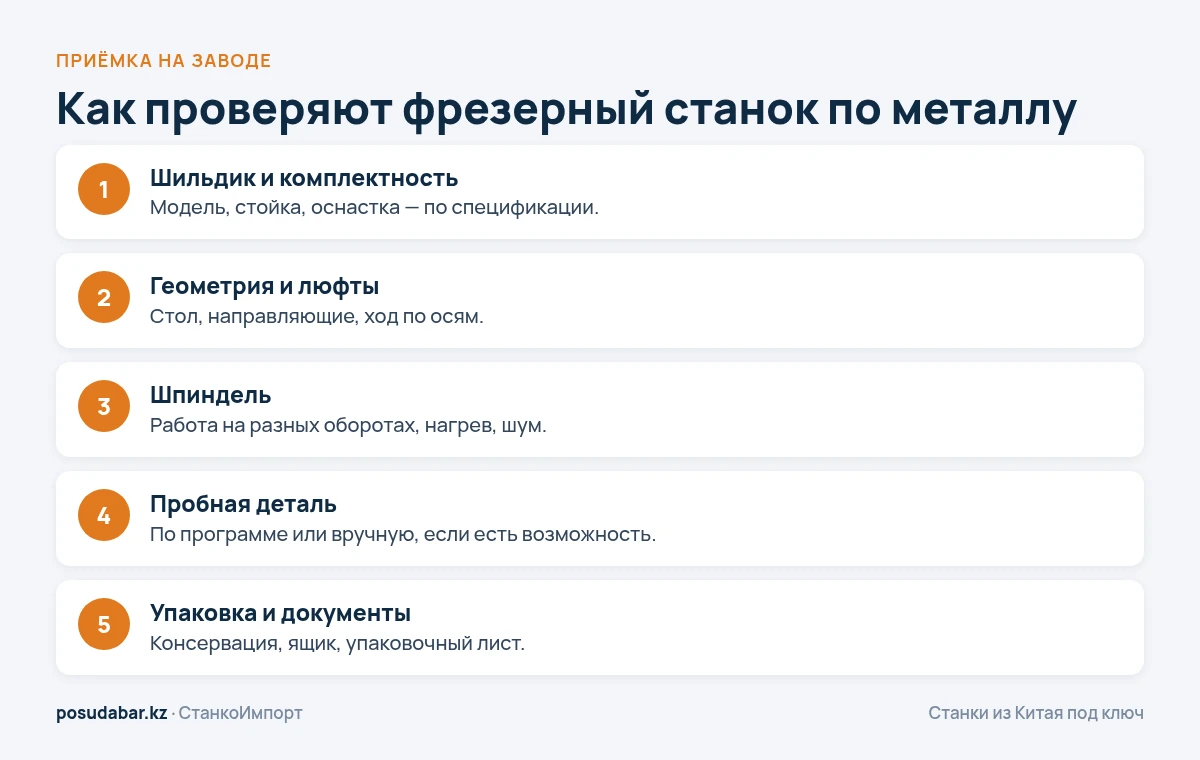Click text 'Консервация, ящик, упаковочный лист.'
The height and width of the screenshot is (760, 1200).
(337, 644)
